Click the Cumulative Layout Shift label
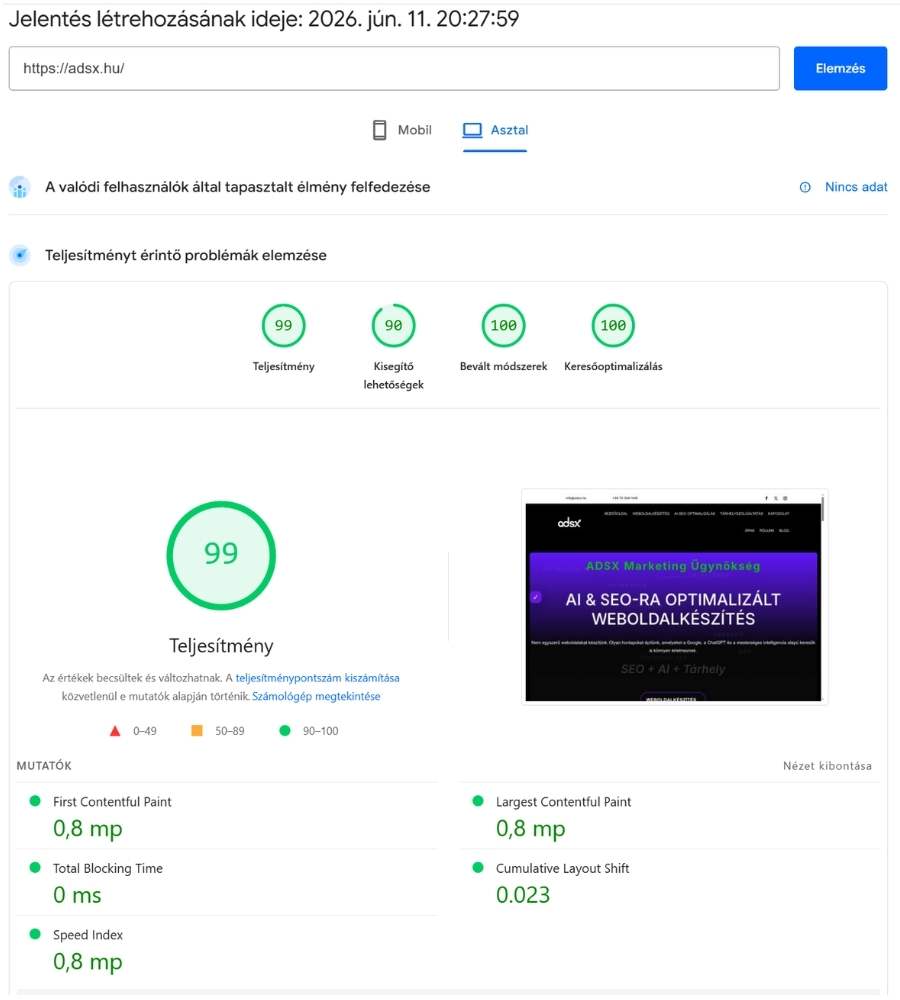 coord(563,868)
